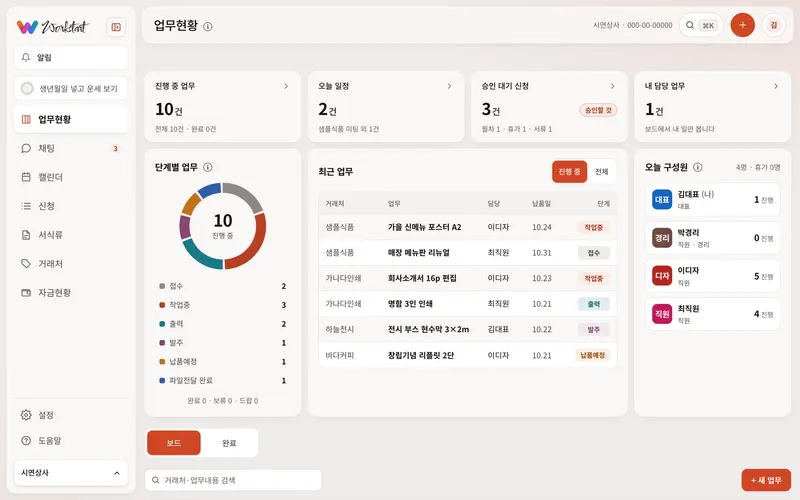Click the 박경리 경리 avatar icon
The width and height of the screenshot is (800, 500).
662,238
